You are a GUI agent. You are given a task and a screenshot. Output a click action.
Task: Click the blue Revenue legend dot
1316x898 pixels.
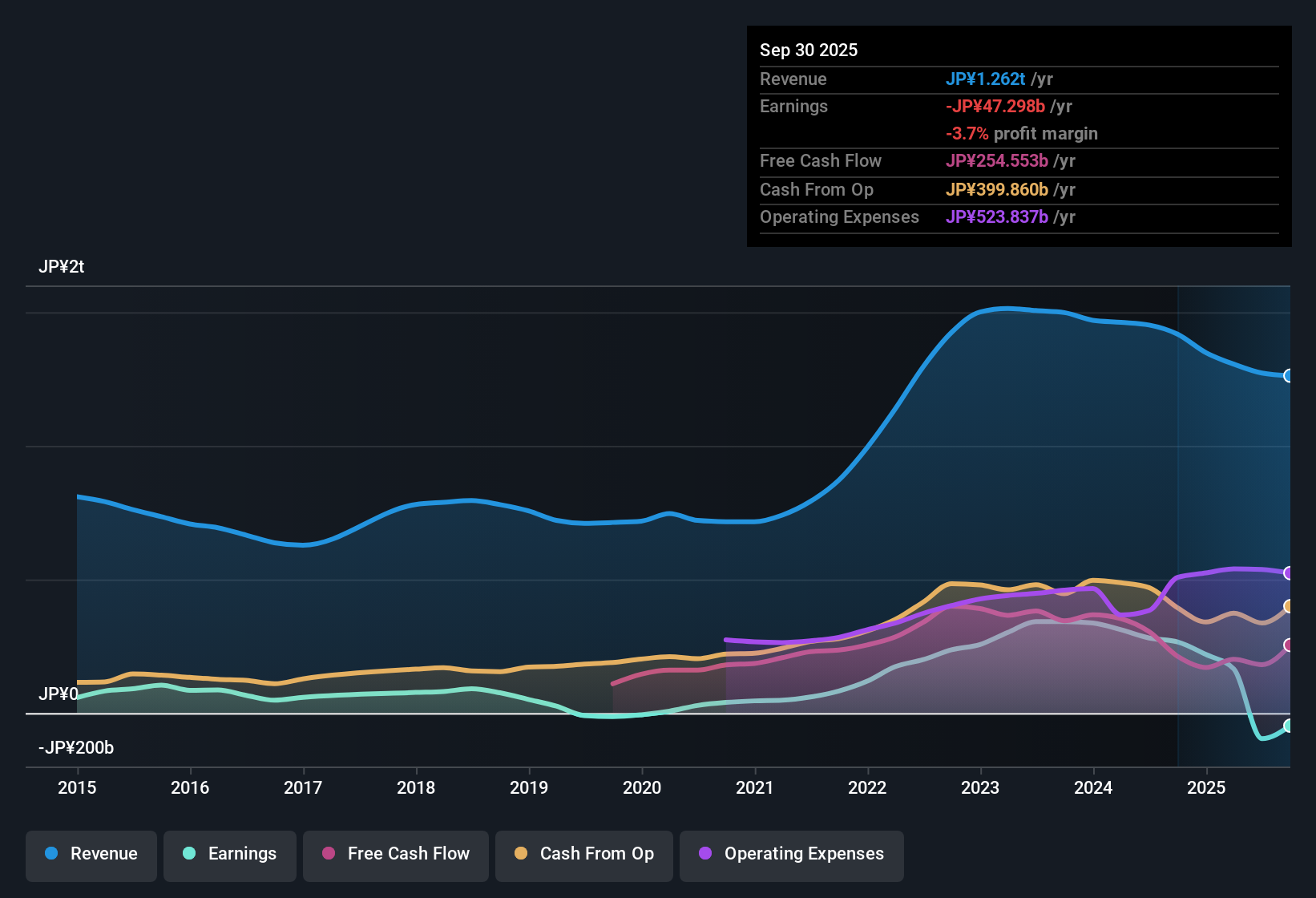[51, 854]
